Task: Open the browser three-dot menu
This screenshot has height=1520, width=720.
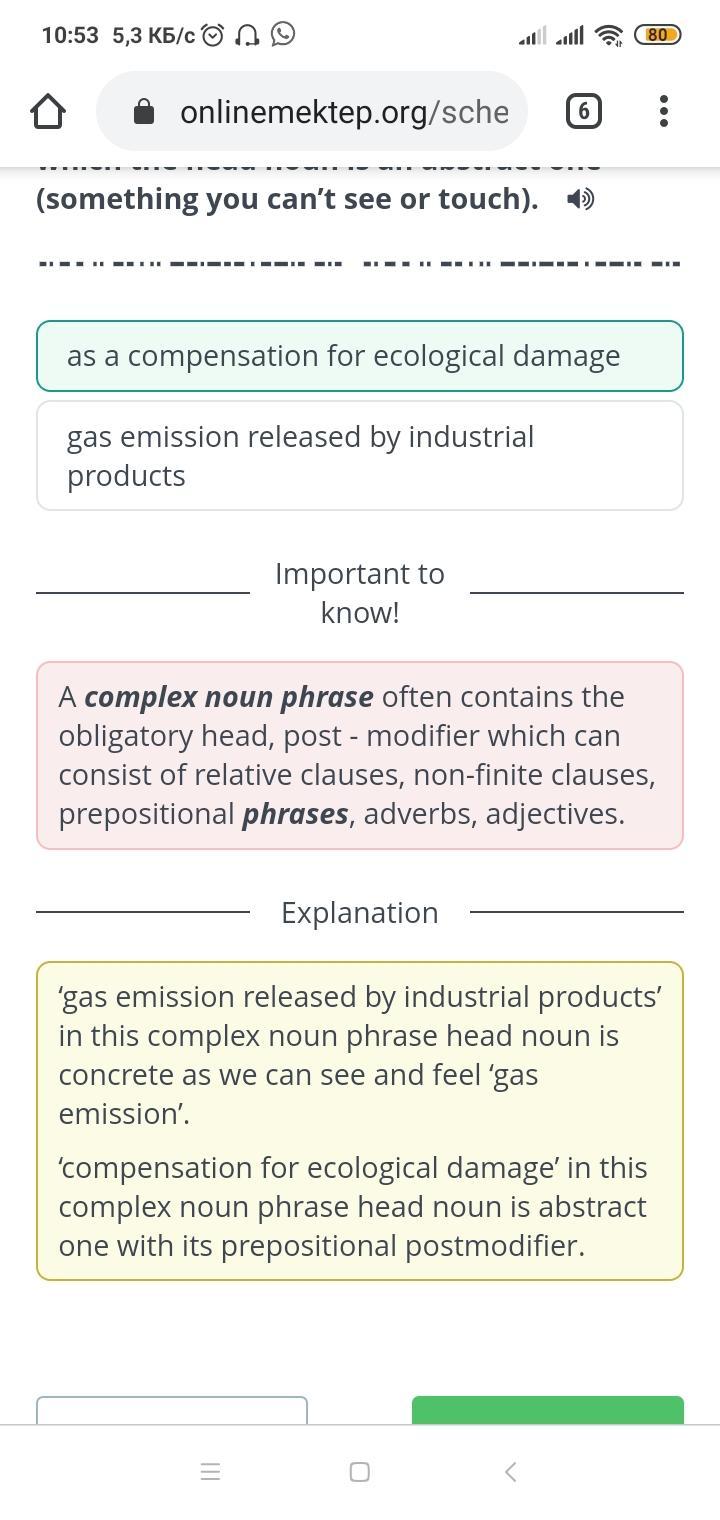Action: [x=664, y=111]
